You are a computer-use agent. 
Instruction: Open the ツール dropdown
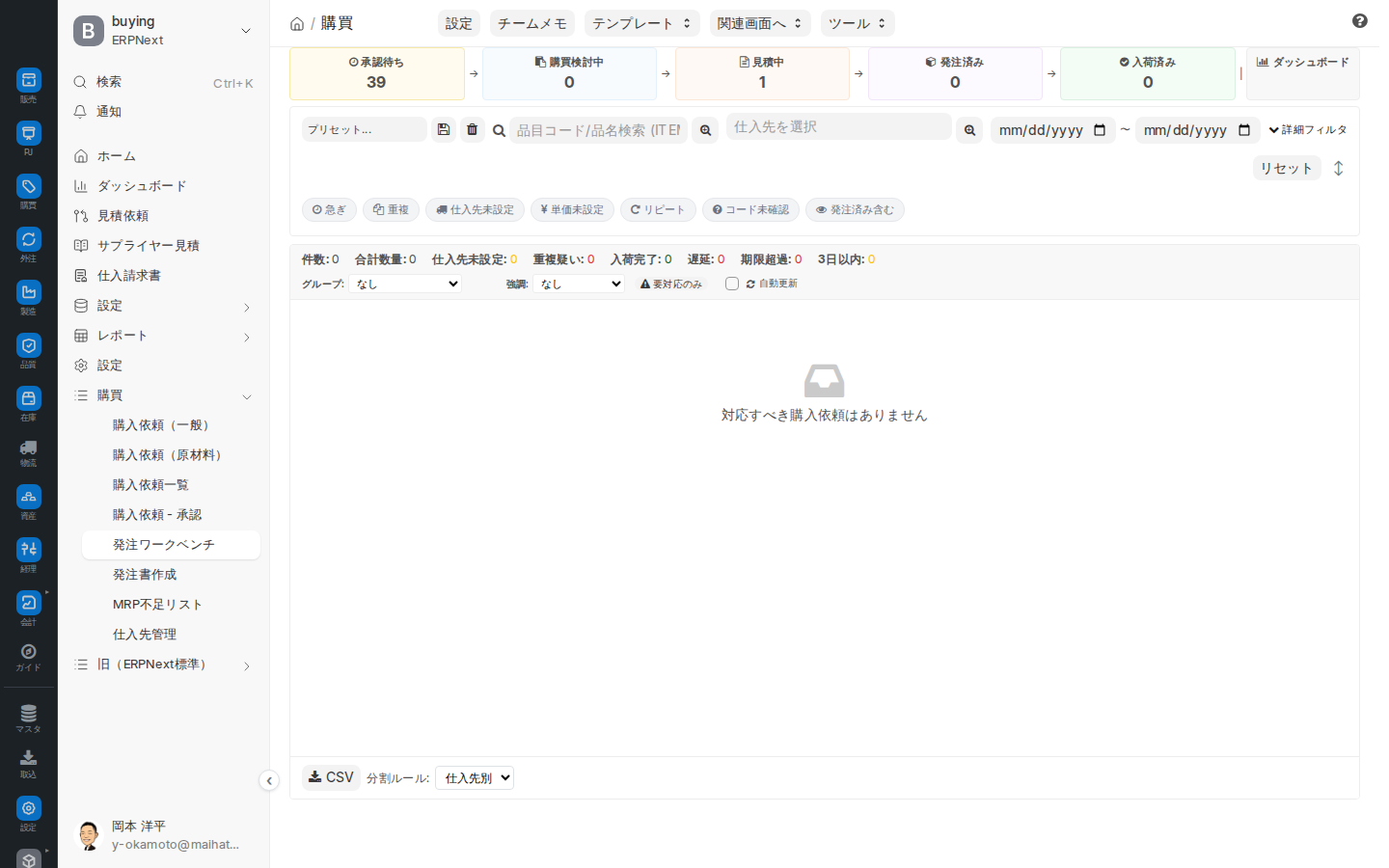tap(858, 23)
